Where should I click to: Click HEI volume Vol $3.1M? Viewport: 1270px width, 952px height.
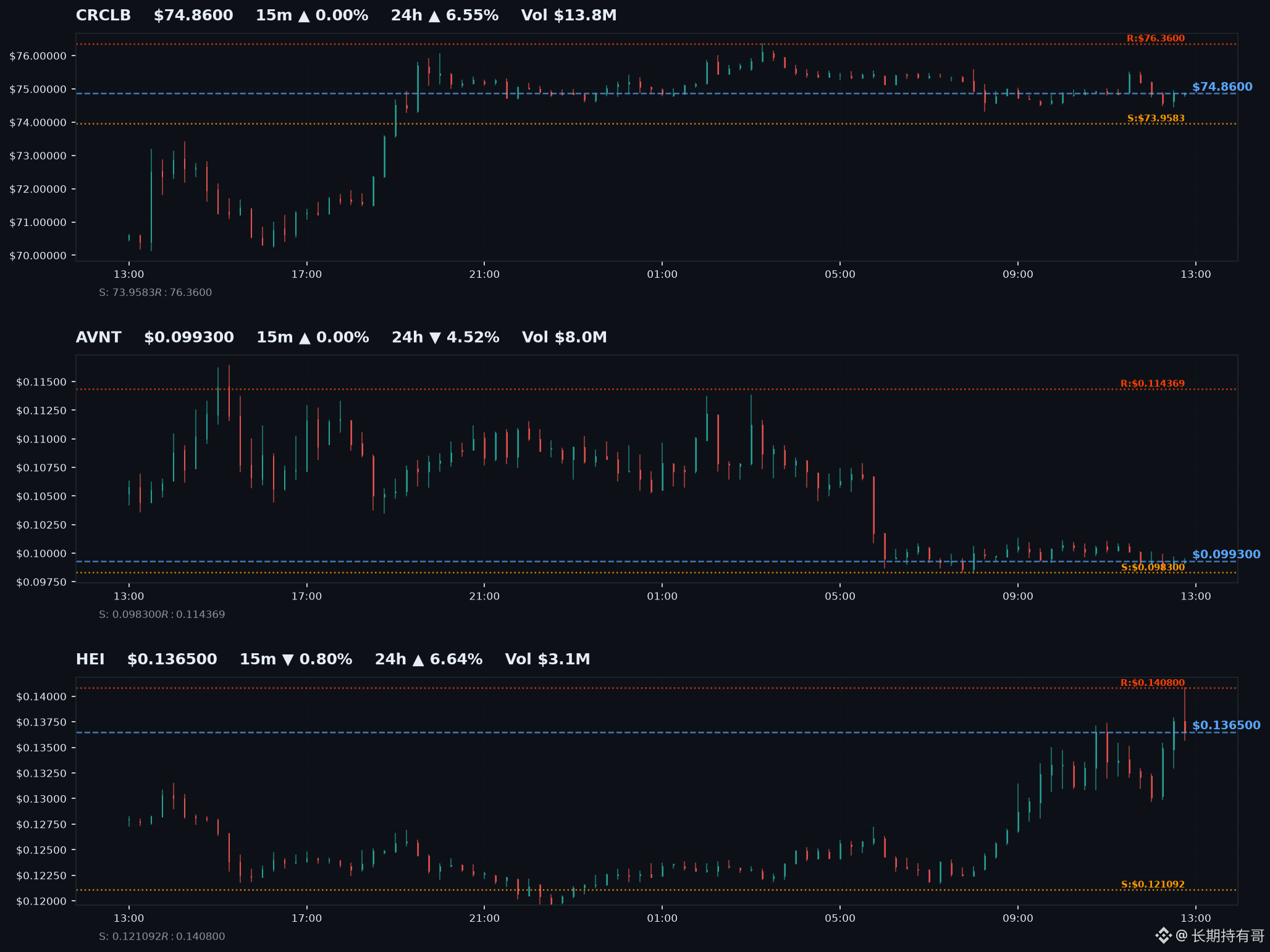pos(548,659)
